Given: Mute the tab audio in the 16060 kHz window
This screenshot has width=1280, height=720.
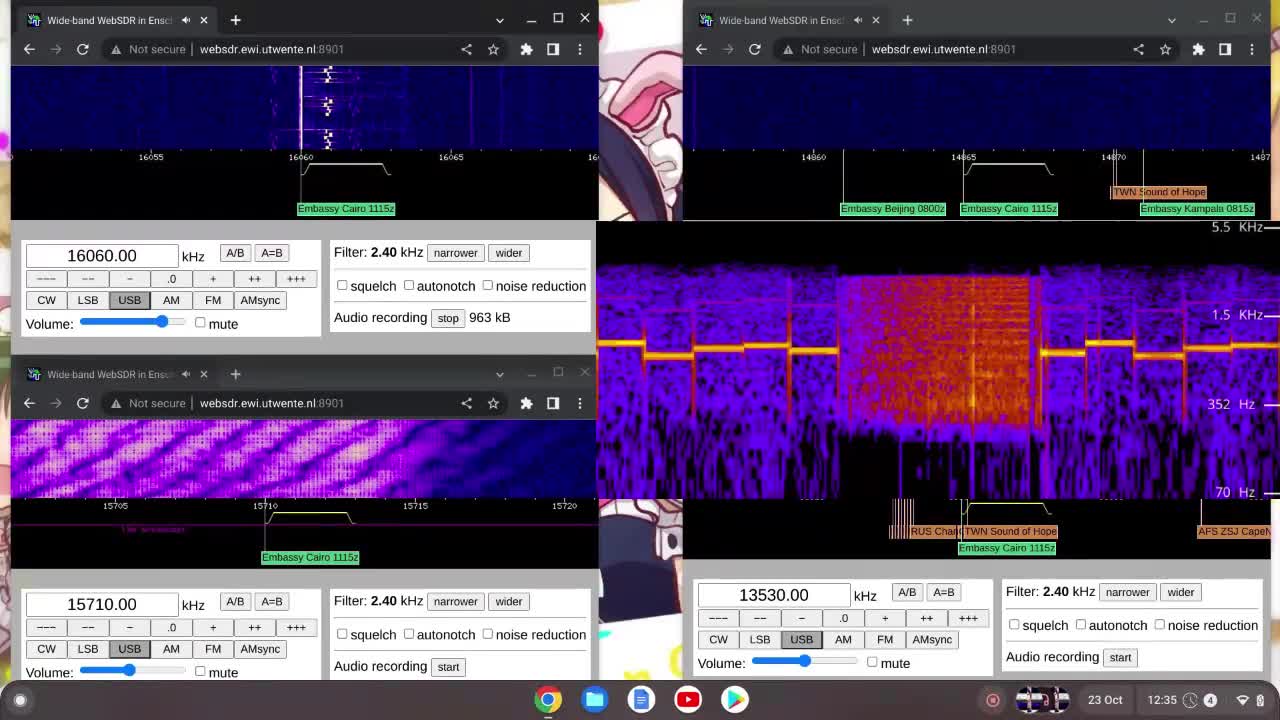Looking at the screenshot, I should (x=186, y=20).
